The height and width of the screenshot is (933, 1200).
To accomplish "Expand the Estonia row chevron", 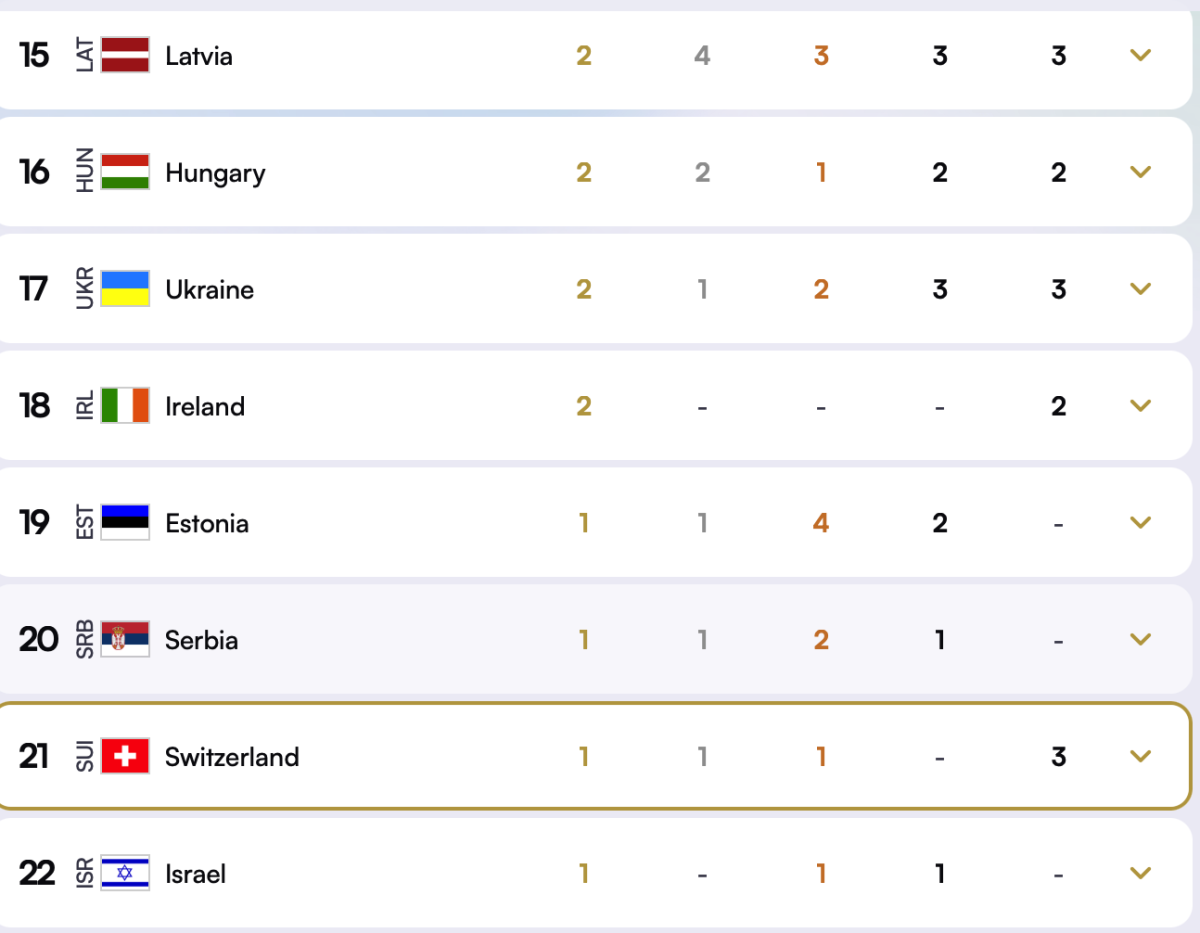I will (x=1140, y=523).
